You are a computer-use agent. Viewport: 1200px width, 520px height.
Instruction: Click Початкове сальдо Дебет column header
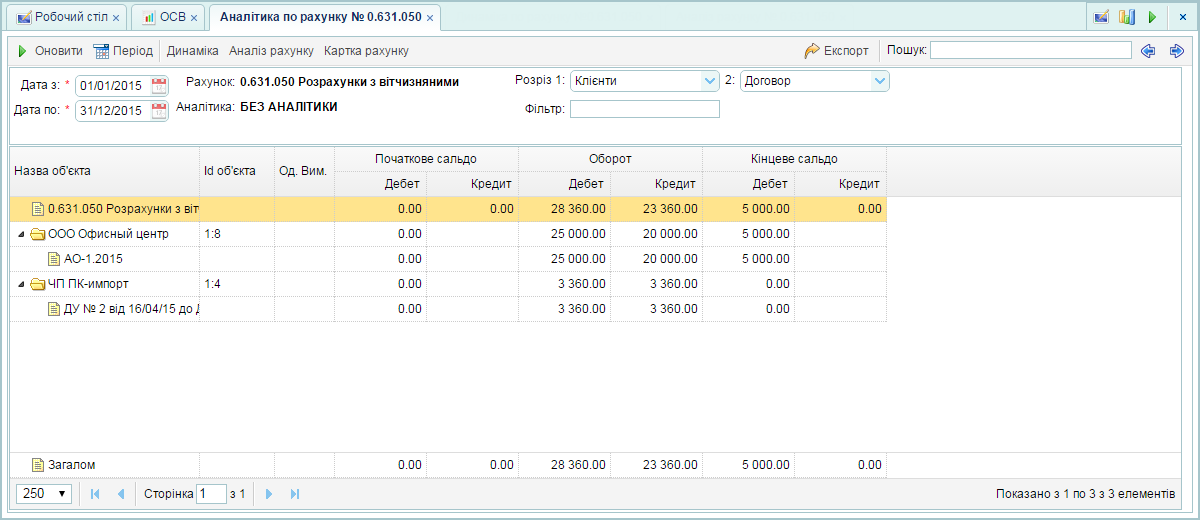pos(381,184)
